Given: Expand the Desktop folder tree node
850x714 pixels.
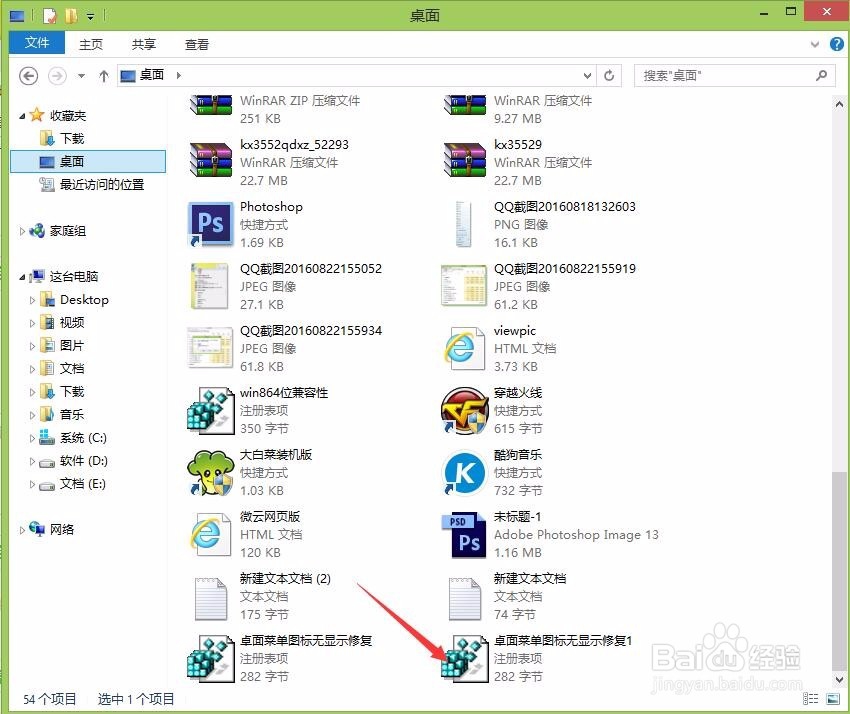Looking at the screenshot, I should (32, 300).
